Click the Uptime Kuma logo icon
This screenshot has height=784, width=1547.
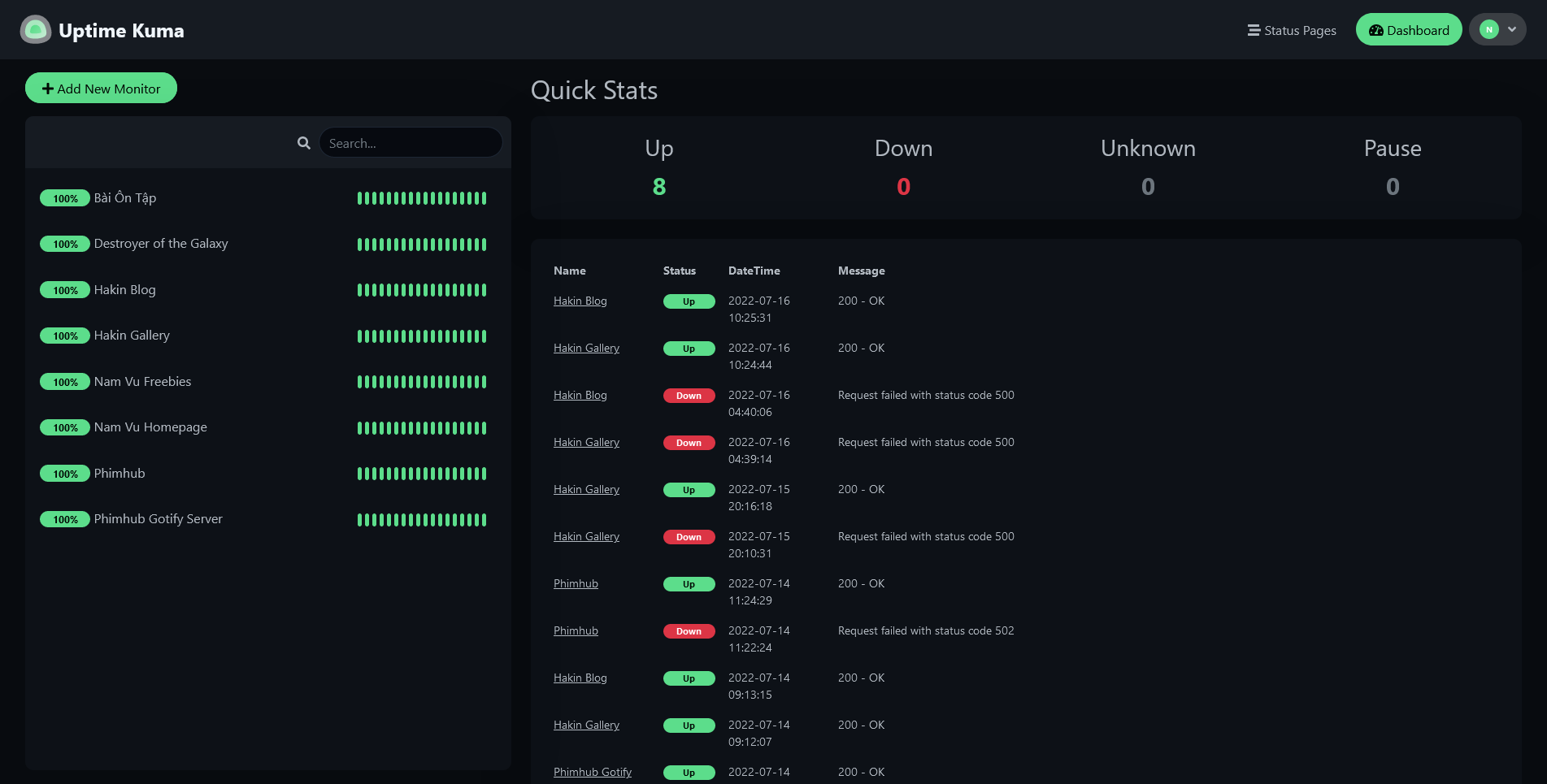pyautogui.click(x=35, y=30)
